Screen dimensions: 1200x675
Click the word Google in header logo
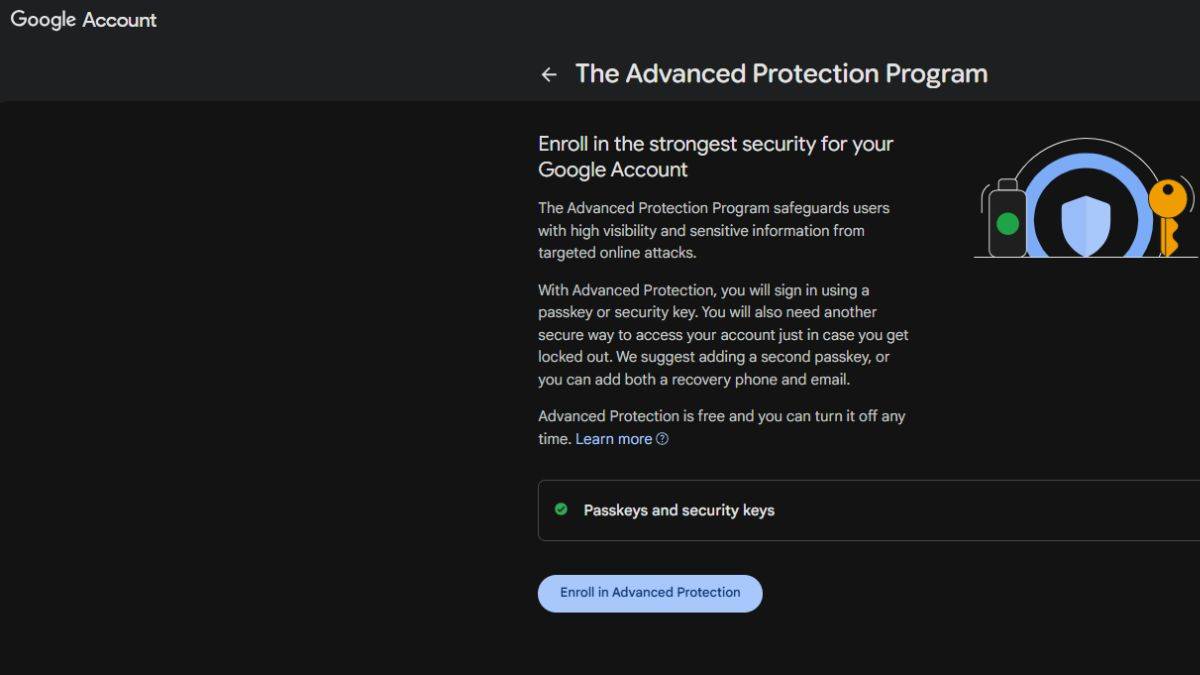[43, 20]
